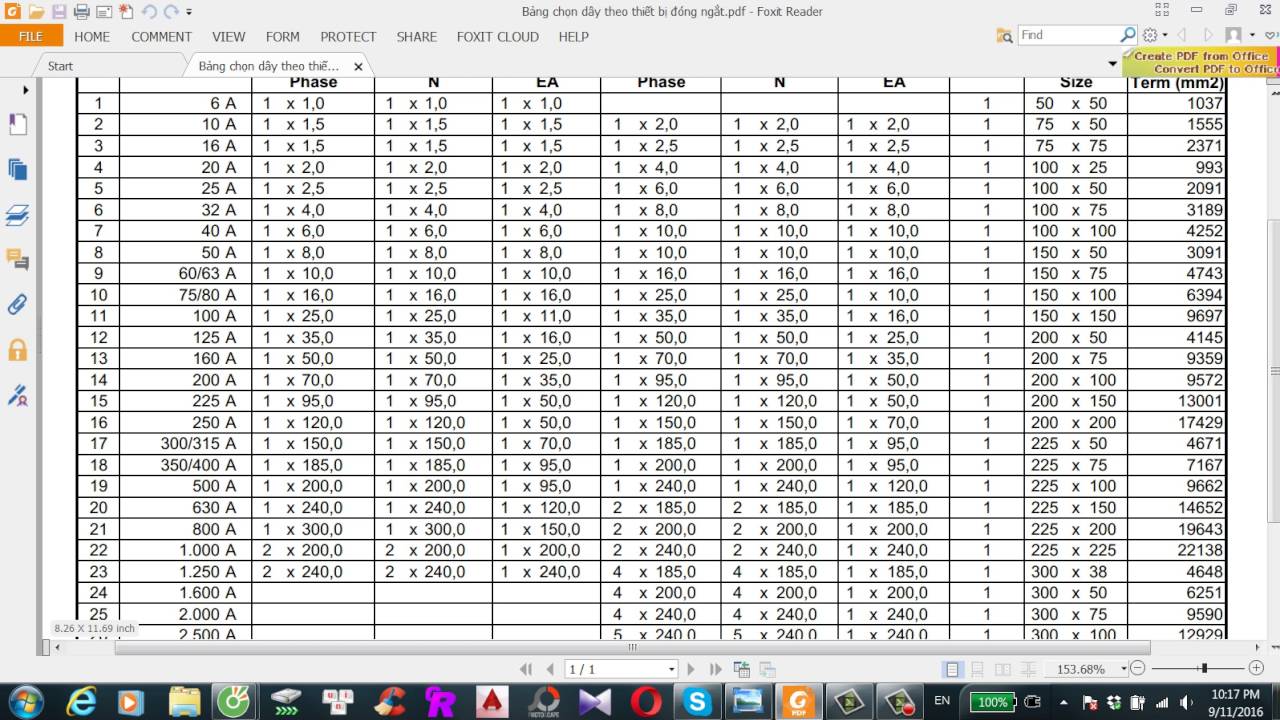Open Internet Explorer from taskbar
This screenshot has height=720, width=1280.
point(80,701)
